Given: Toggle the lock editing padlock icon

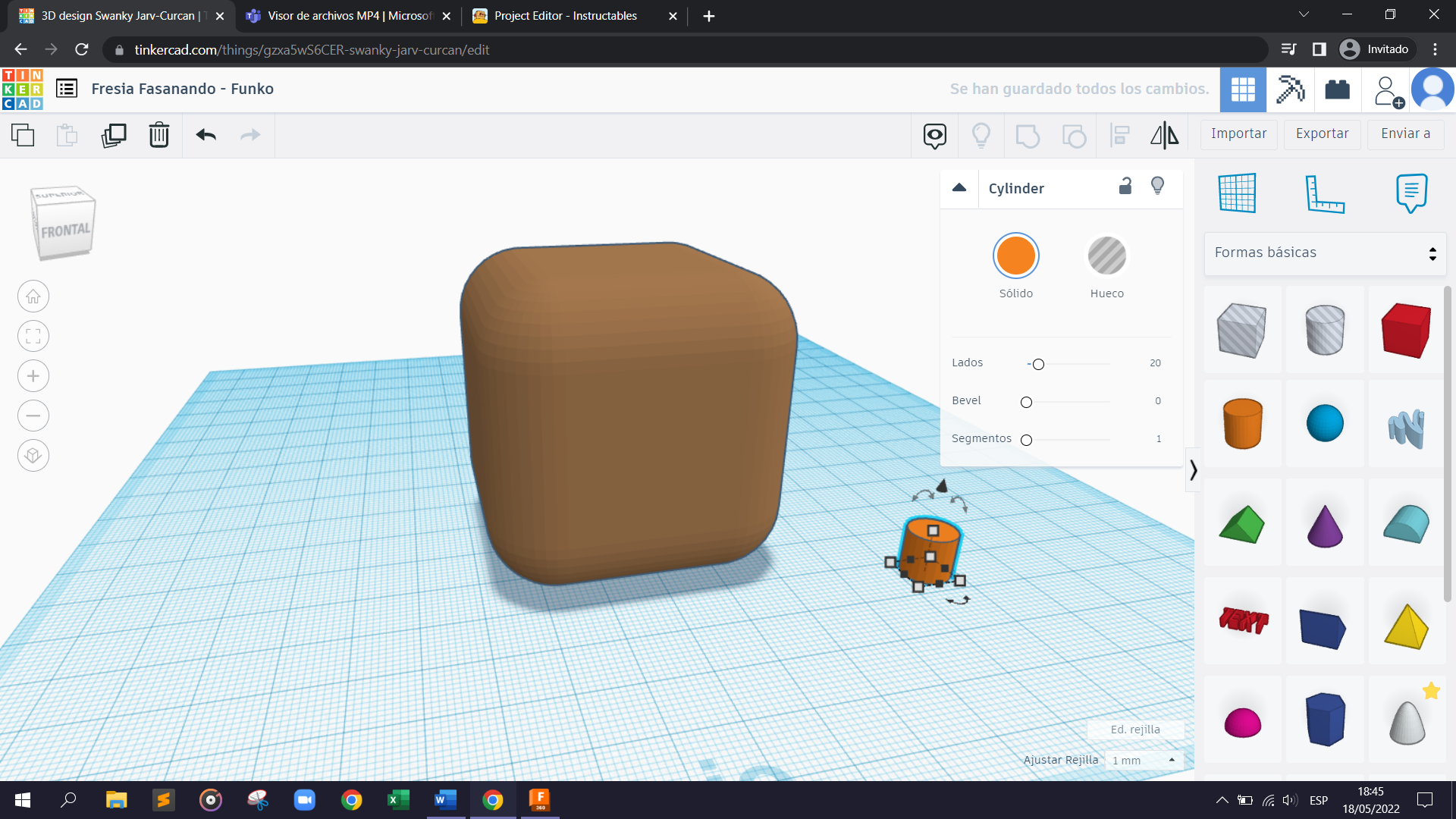Looking at the screenshot, I should [1125, 187].
